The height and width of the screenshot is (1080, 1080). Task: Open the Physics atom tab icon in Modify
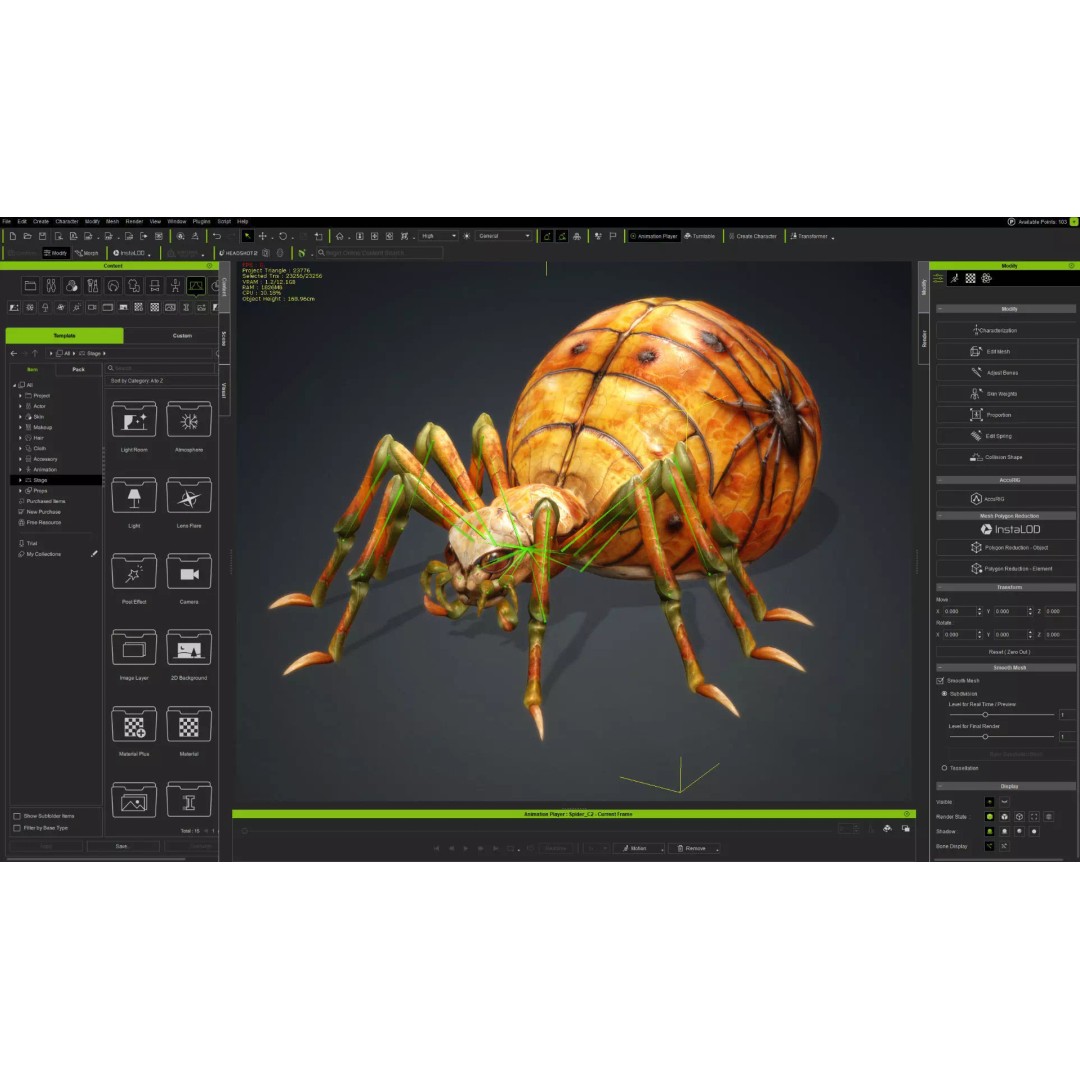pos(986,278)
